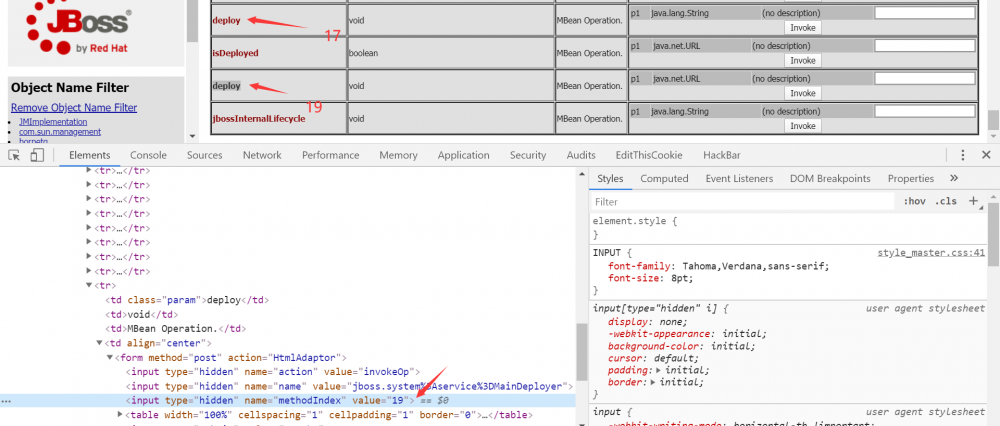Open the style_master.css:41 source link
The width and height of the screenshot is (1000, 426).
[x=931, y=253]
